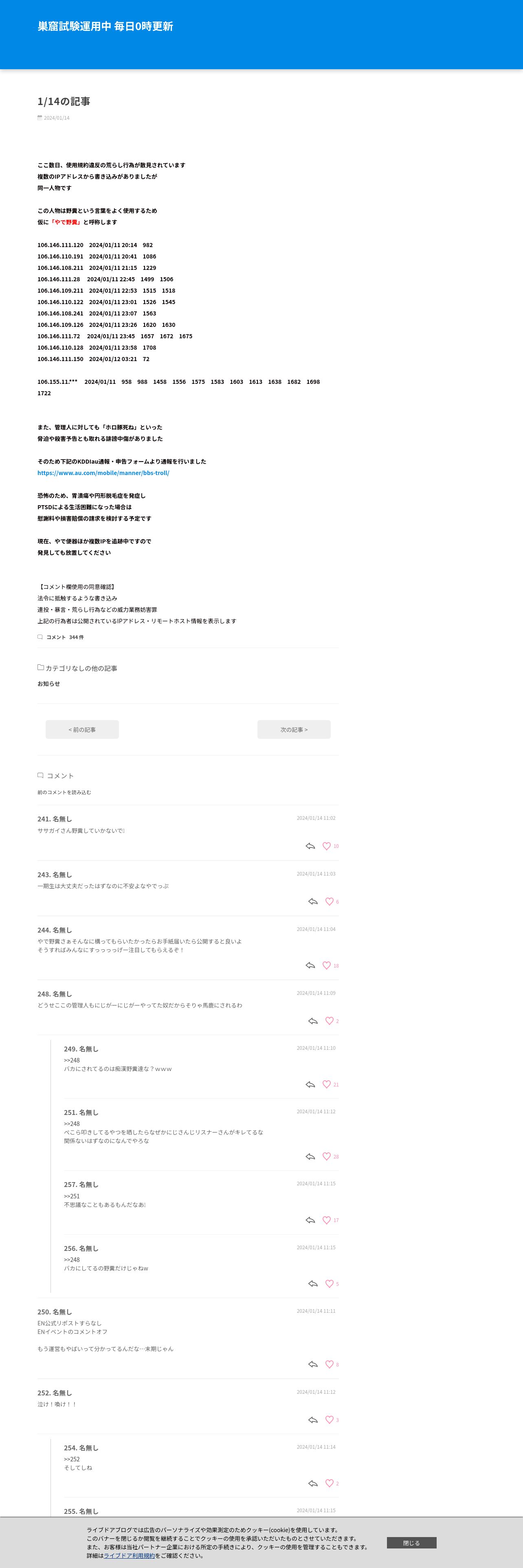
Task: Go to previous article with 前の記事 button
Action: (82, 729)
